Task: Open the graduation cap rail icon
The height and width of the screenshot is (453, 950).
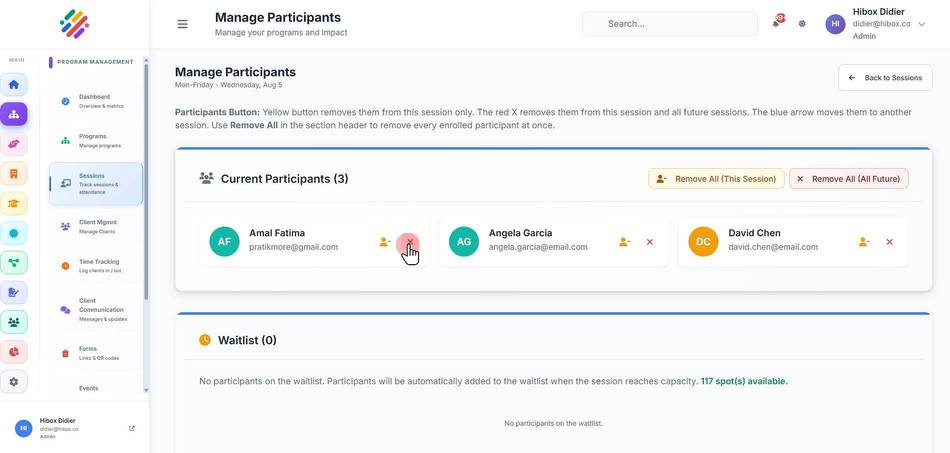Action: tap(13, 203)
